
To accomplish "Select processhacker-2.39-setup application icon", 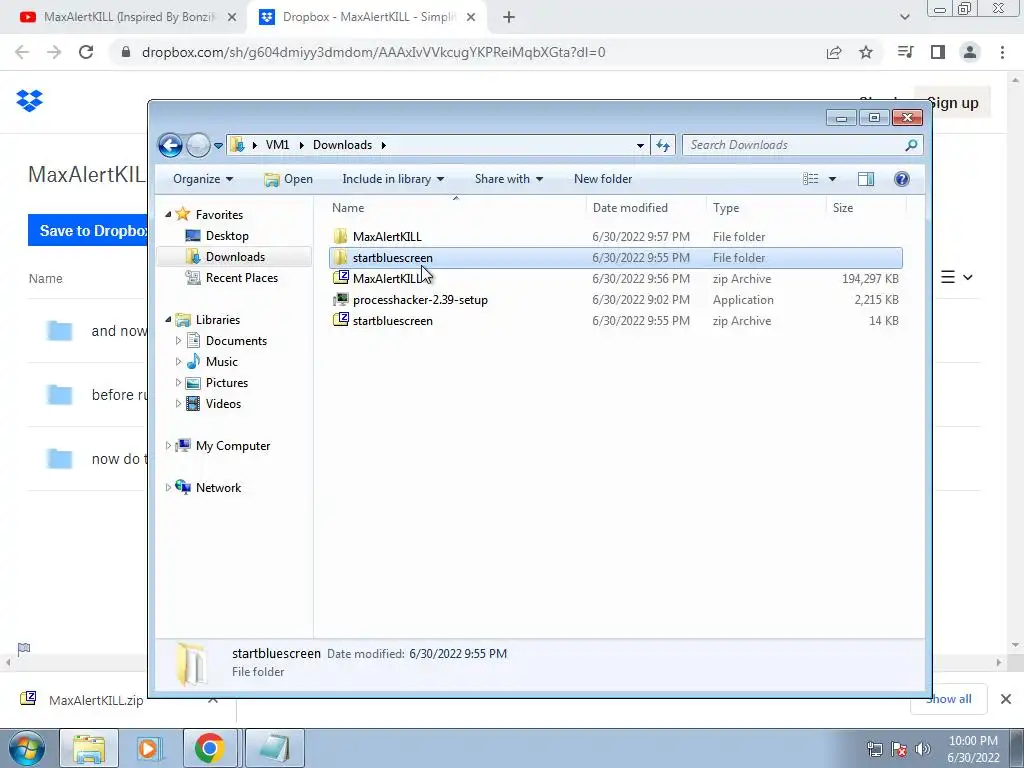I will pos(340,300).
